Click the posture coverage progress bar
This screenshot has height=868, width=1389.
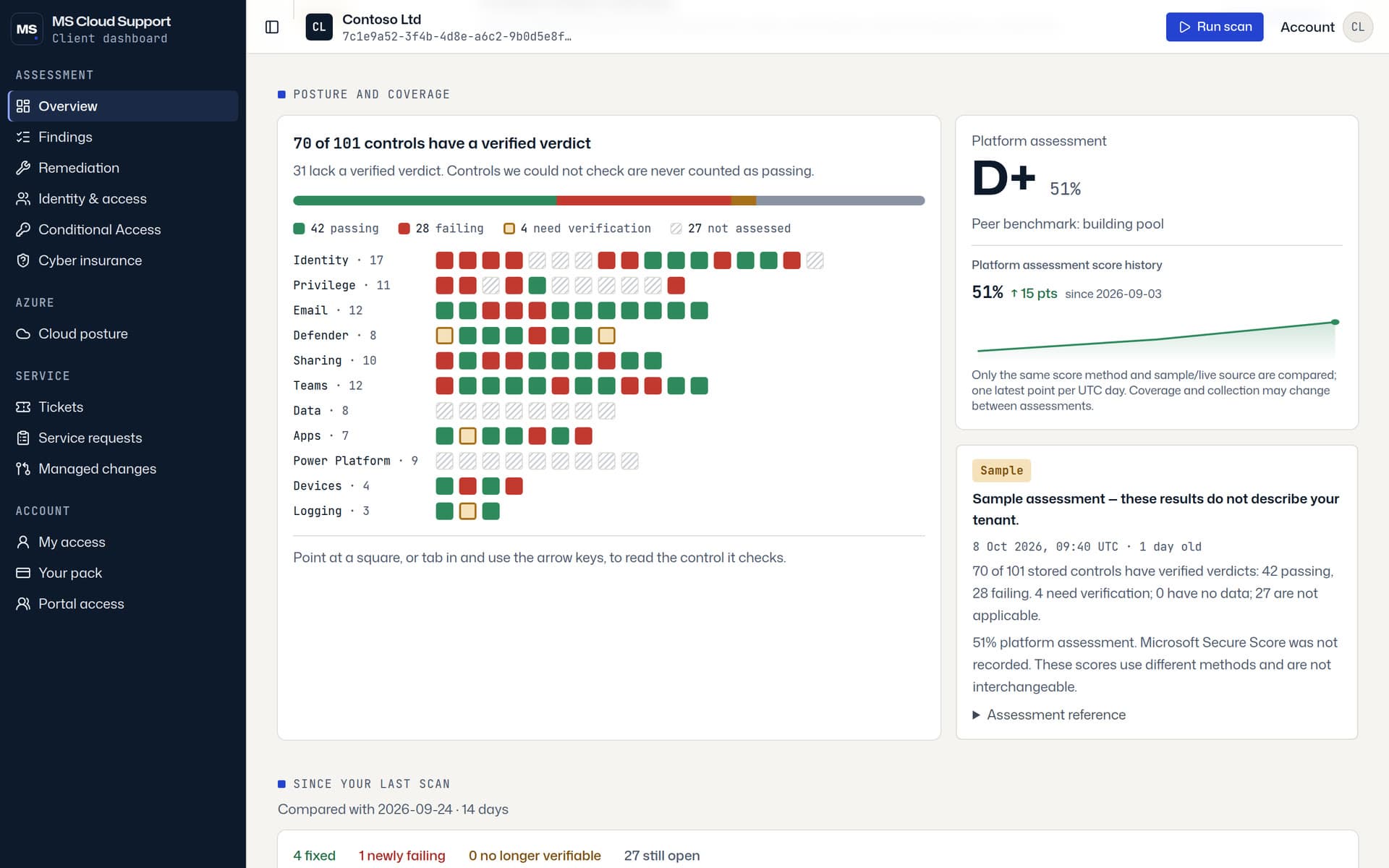coord(608,200)
